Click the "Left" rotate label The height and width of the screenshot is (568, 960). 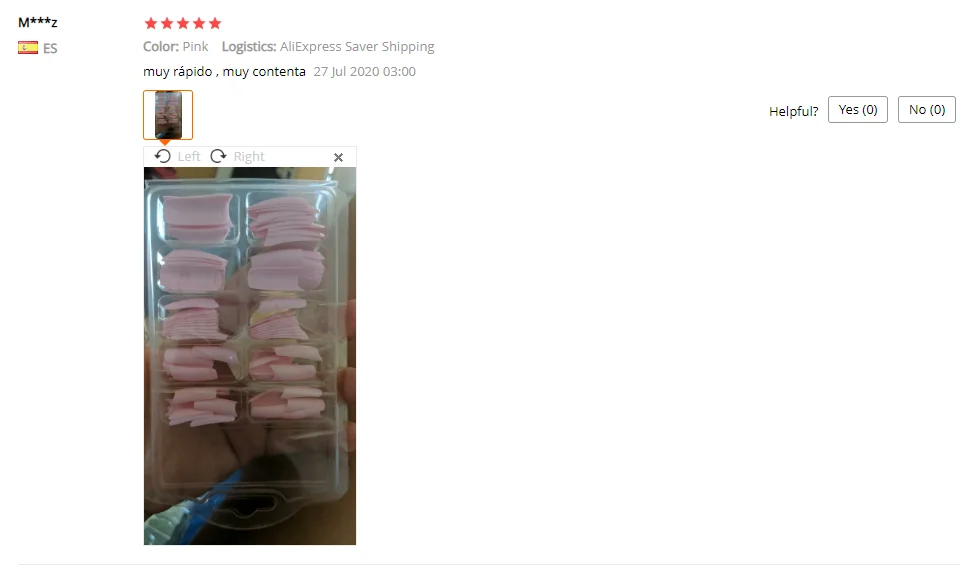(x=189, y=157)
